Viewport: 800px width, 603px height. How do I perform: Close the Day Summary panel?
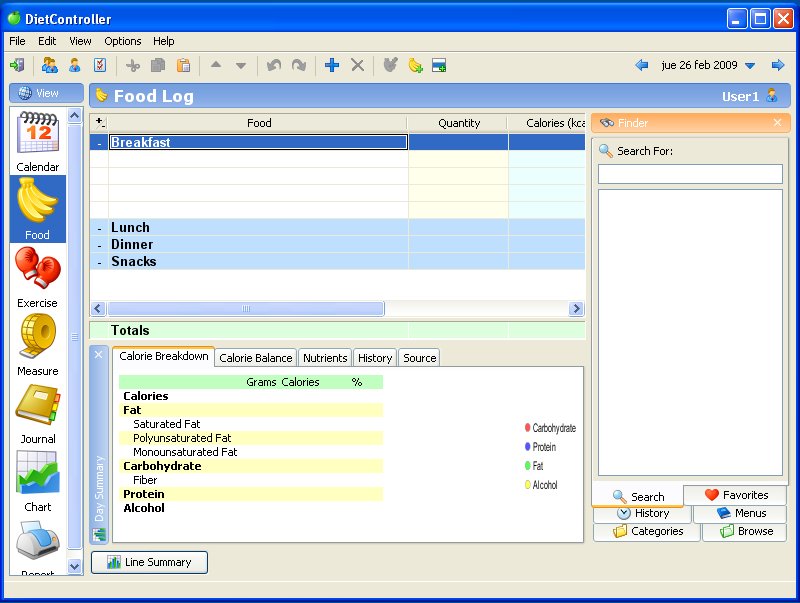tap(99, 355)
